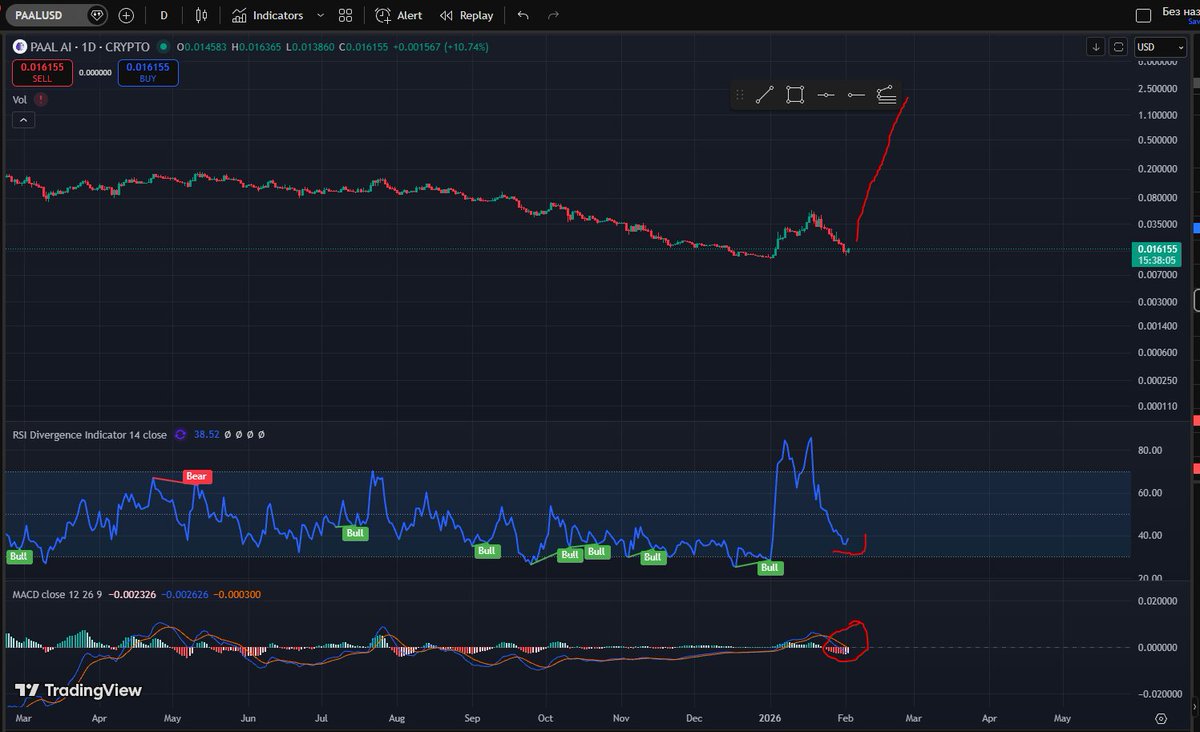
Task: Select the Horizontal Ray drawing tool
Action: point(856,95)
